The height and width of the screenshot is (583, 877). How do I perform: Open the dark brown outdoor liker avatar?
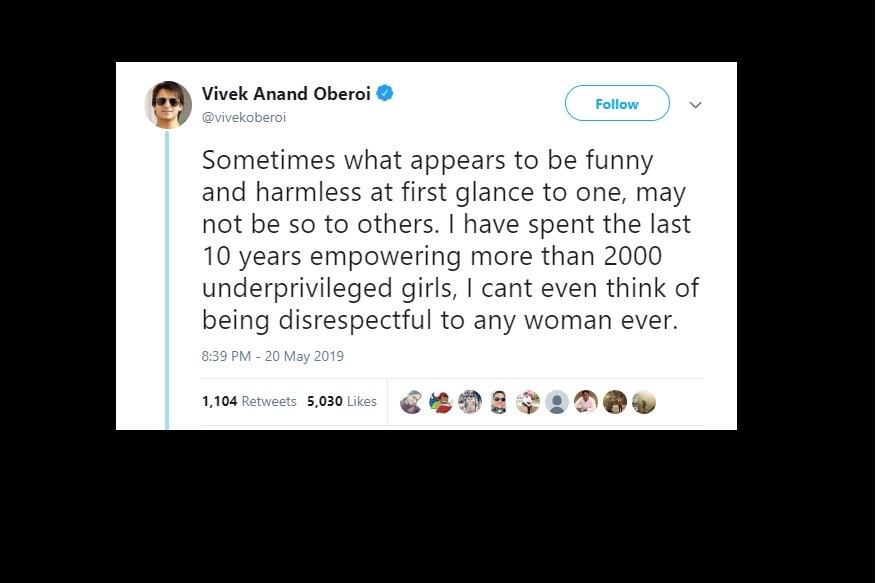pyautogui.click(x=615, y=402)
